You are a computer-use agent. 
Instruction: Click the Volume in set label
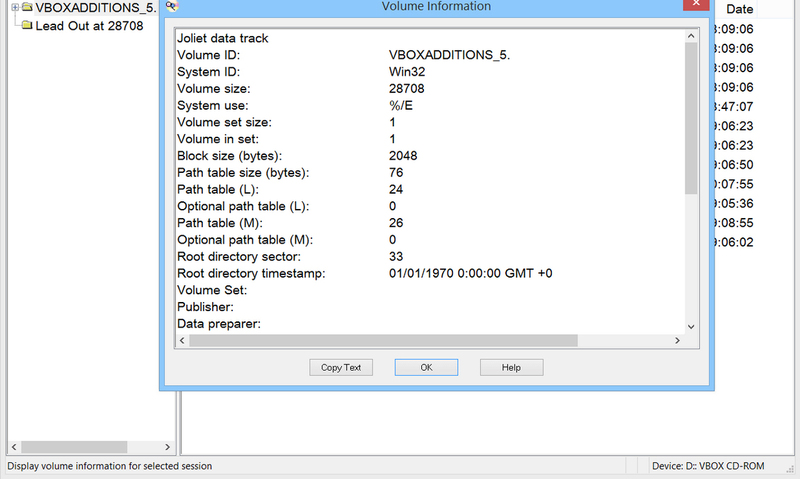coord(218,139)
